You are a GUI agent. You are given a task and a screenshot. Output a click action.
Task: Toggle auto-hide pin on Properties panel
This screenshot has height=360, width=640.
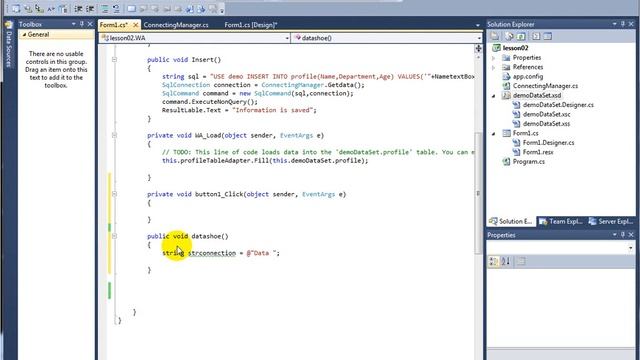click(x=622, y=235)
